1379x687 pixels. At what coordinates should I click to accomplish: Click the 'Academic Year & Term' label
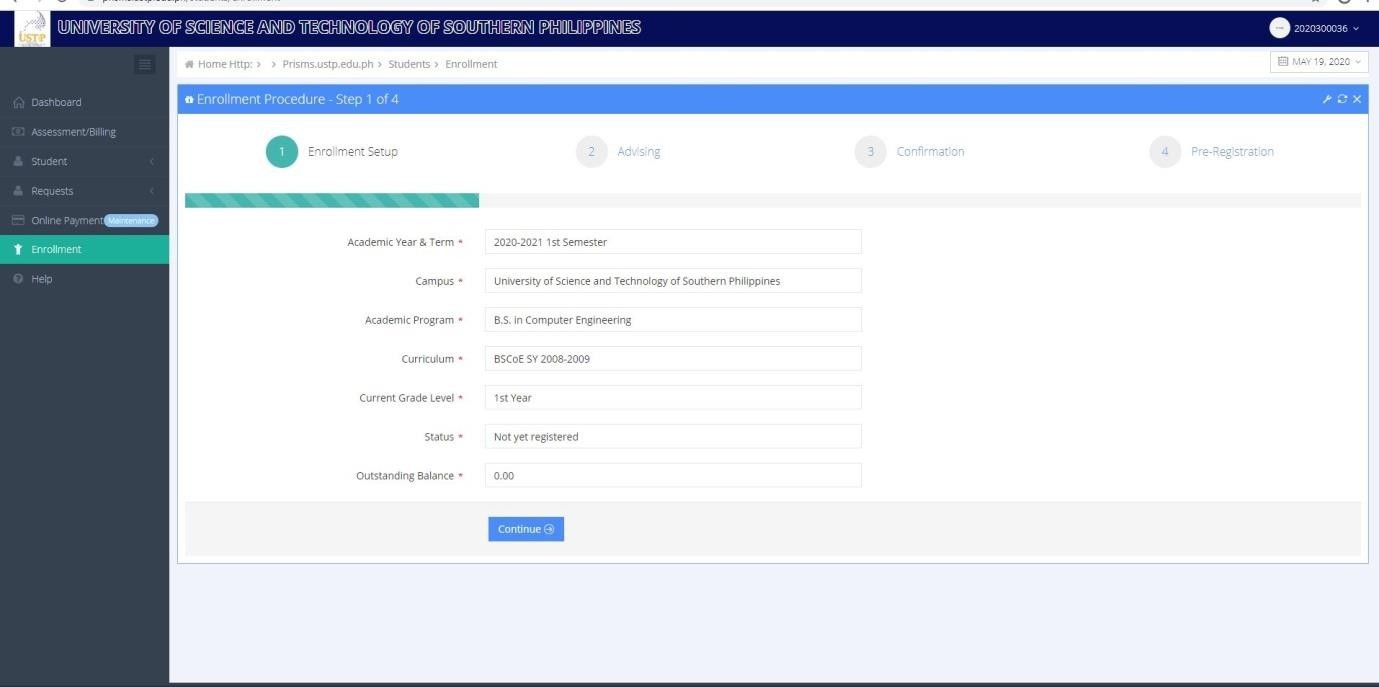(400, 242)
